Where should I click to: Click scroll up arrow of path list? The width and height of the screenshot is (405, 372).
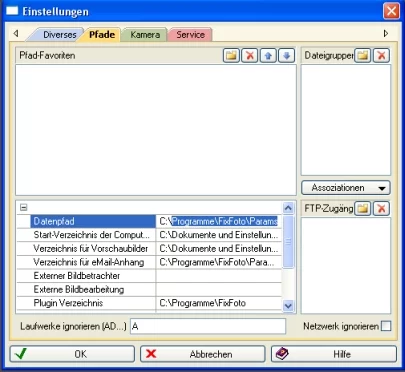288,208
